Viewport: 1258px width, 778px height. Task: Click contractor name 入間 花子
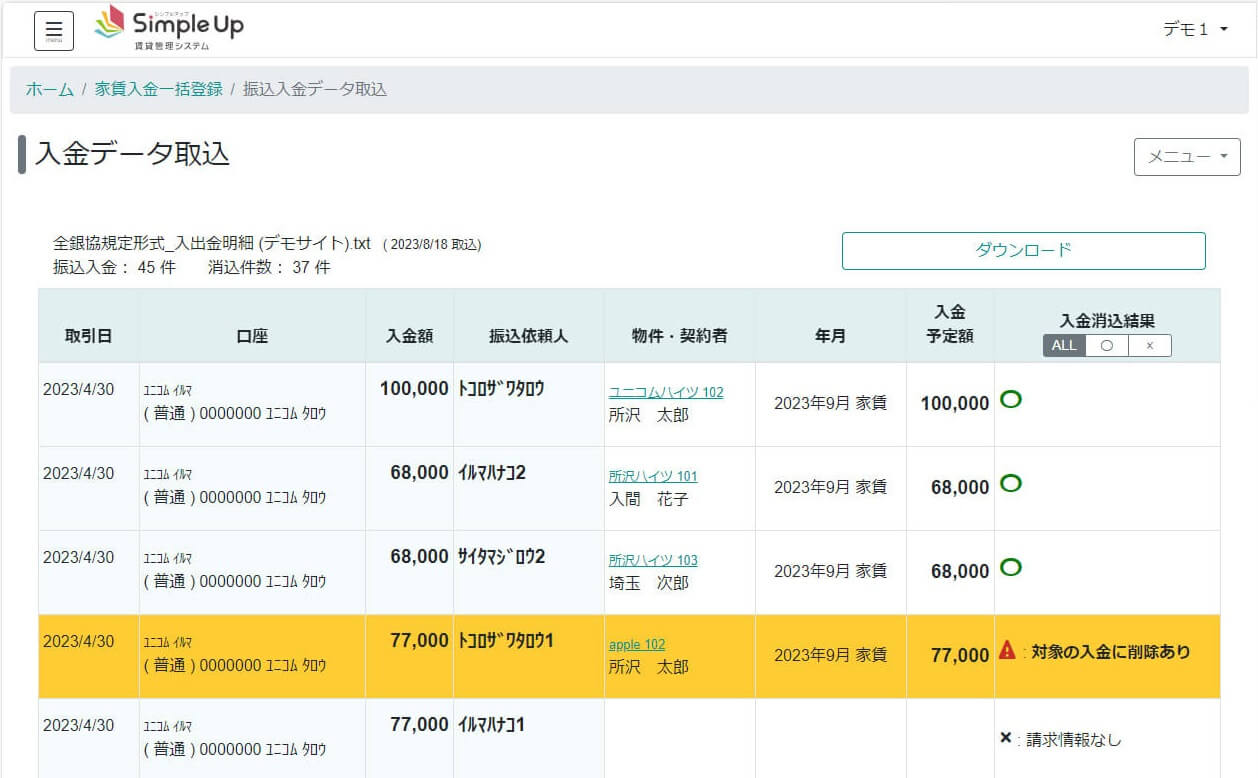point(649,498)
